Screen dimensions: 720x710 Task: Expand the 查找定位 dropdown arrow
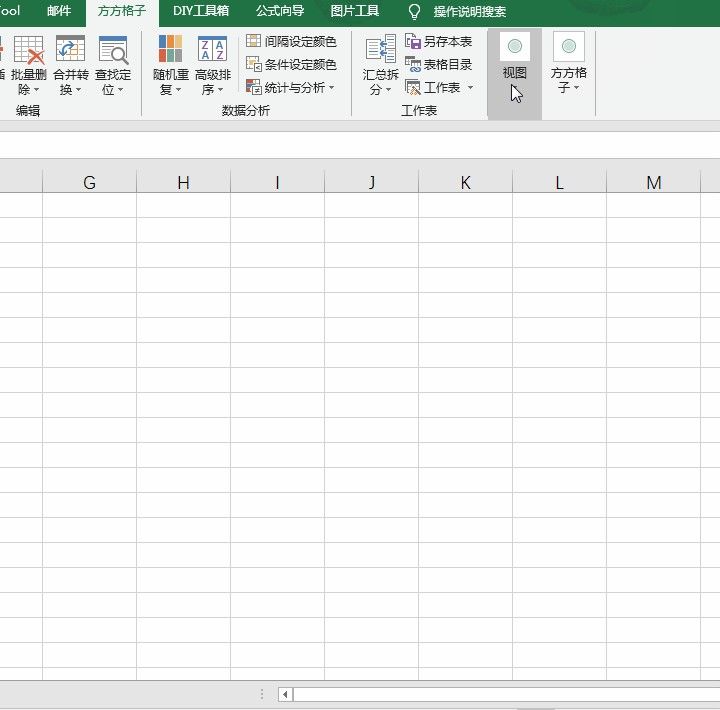121,90
